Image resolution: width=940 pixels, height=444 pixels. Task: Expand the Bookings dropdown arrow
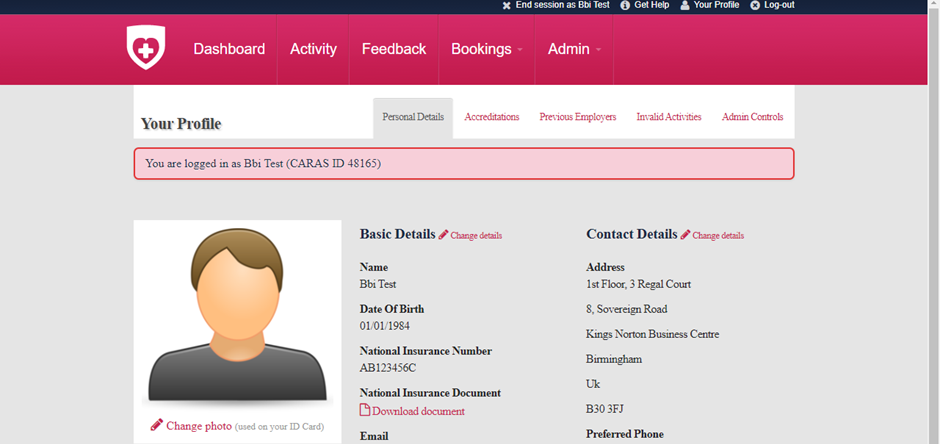pos(520,50)
